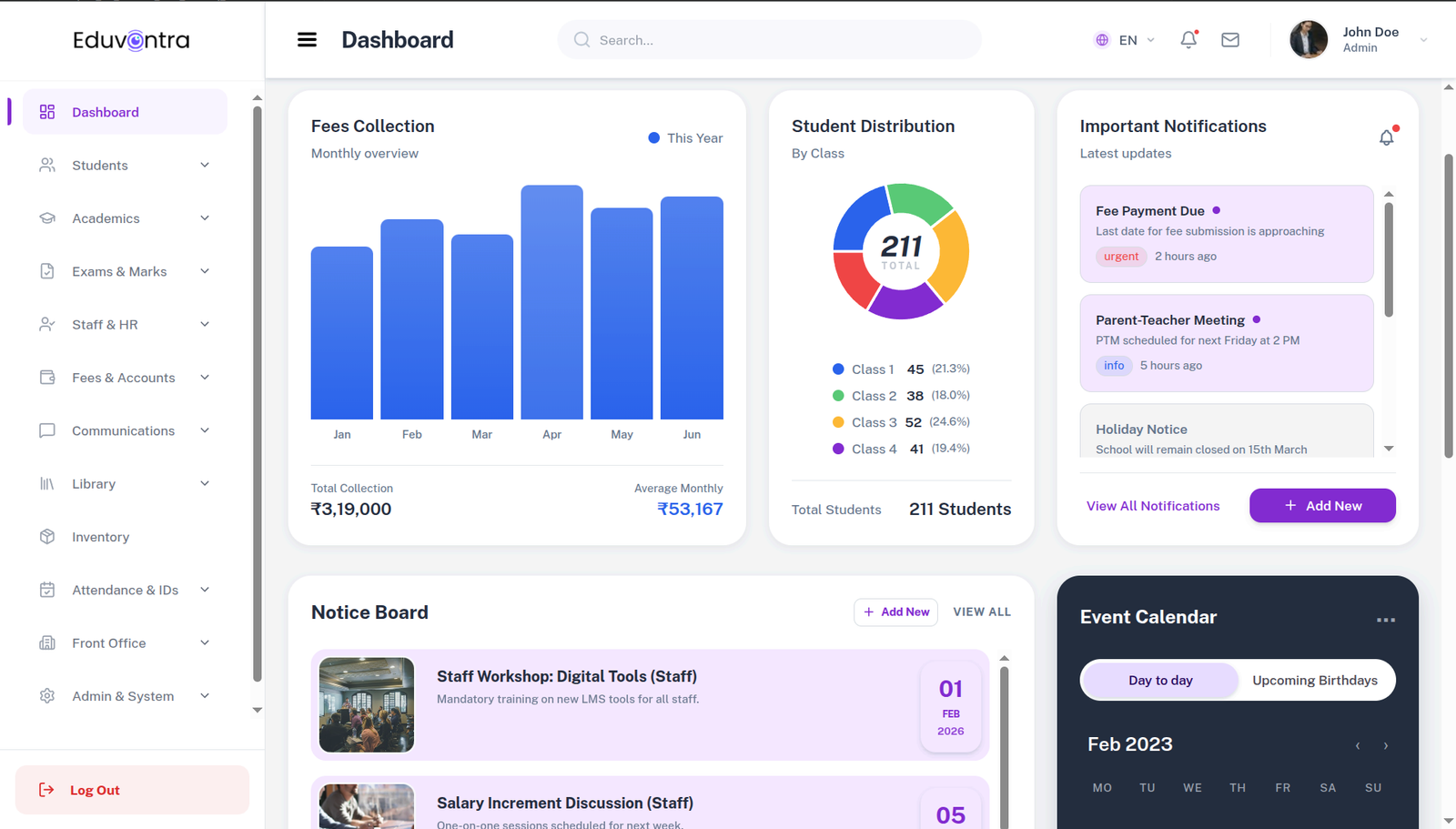Expand the John Doe profile dropdown
Image resolution: width=1456 pixels, height=829 pixels.
pos(1361,39)
